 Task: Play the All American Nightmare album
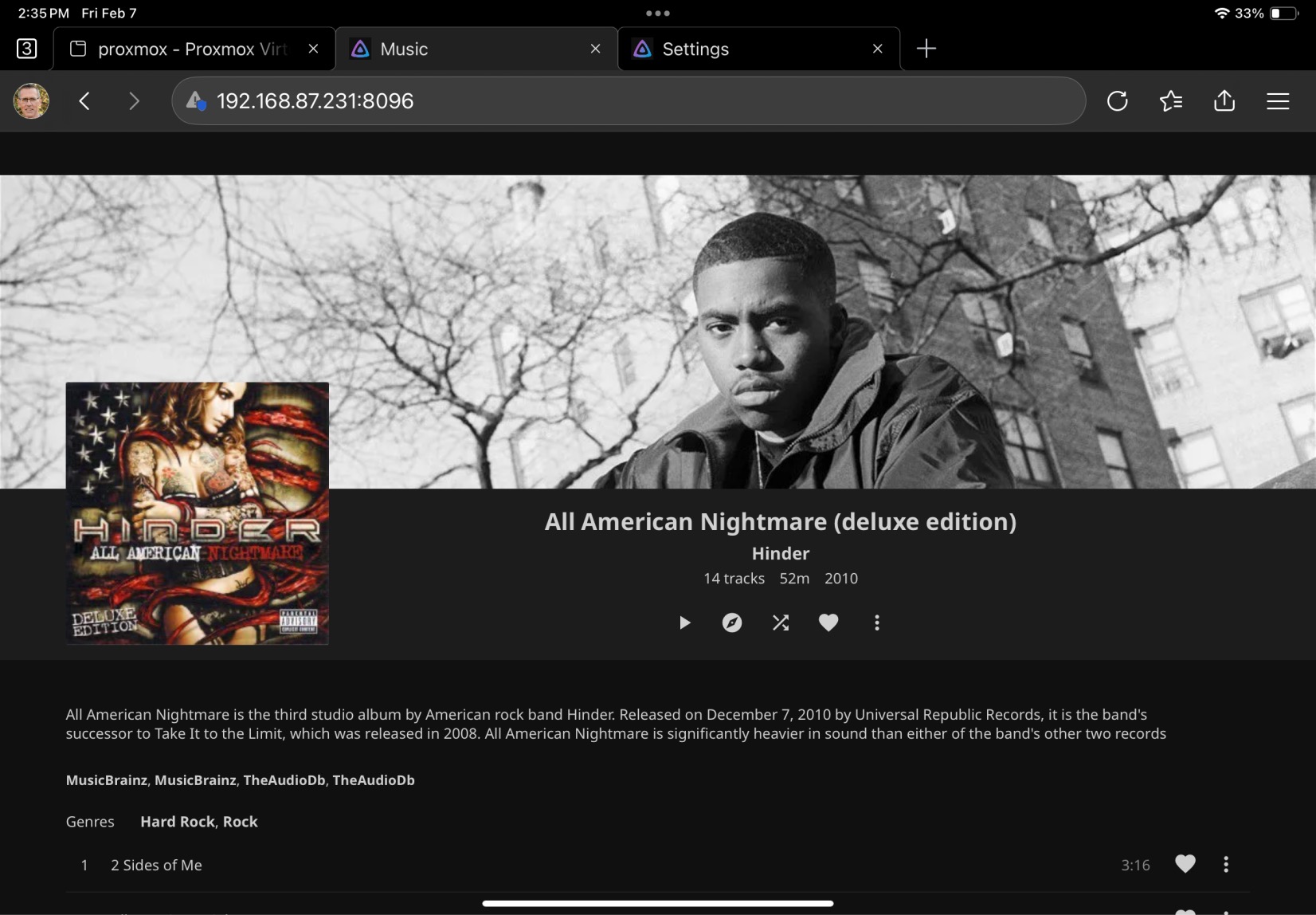click(684, 622)
